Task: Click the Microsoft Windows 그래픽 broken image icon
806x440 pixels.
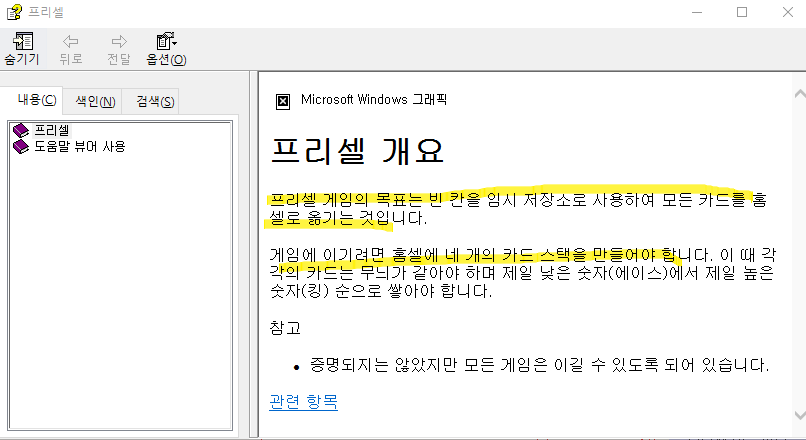Action: click(283, 101)
